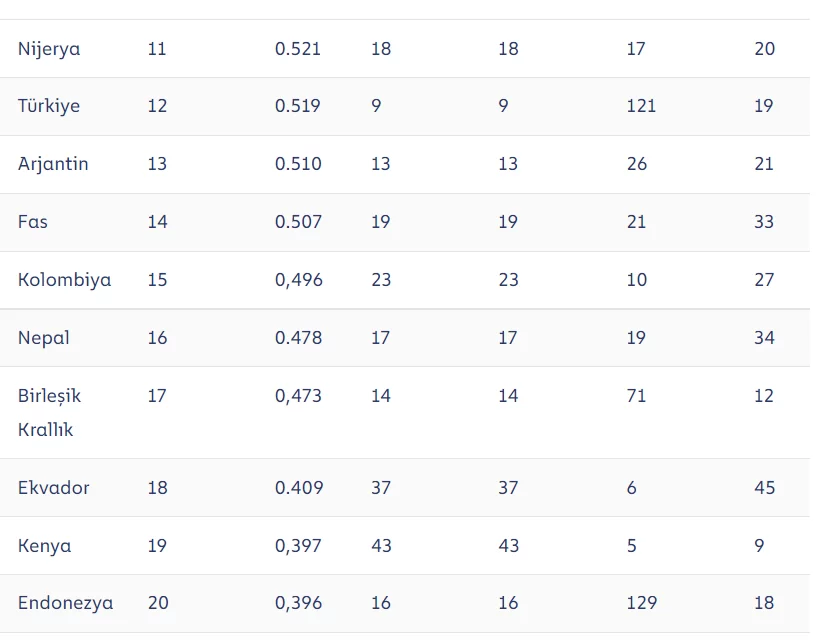Select the value 34 in Nepal row

click(764, 338)
